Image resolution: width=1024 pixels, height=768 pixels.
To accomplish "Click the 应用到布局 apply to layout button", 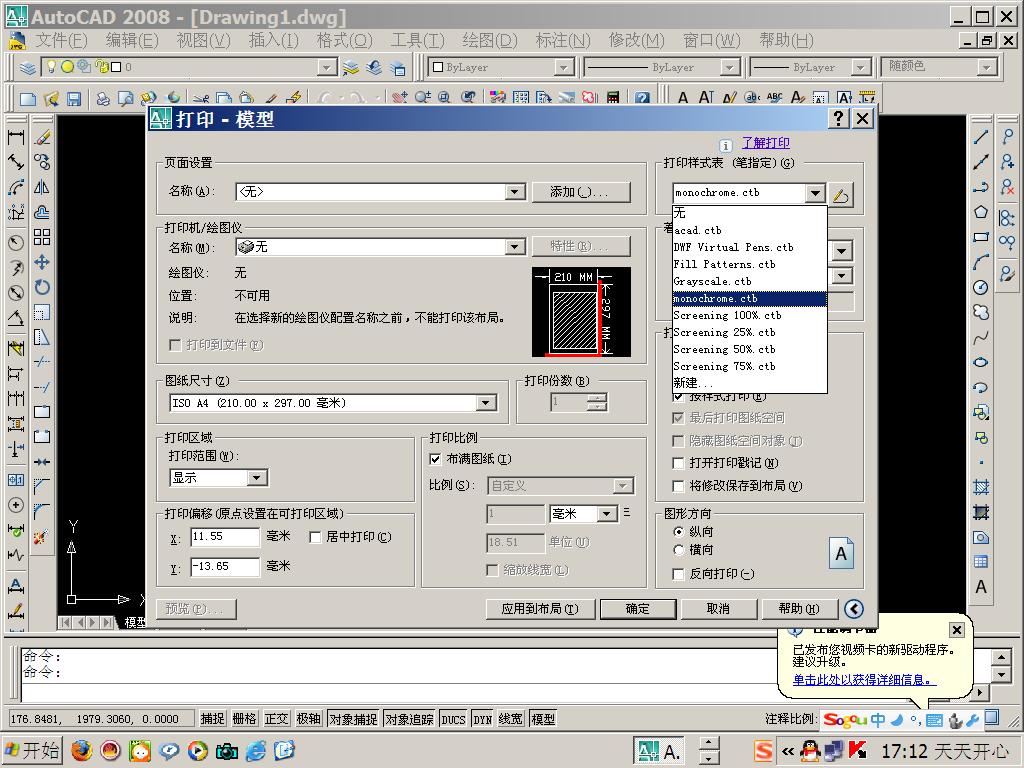I will click(540, 609).
